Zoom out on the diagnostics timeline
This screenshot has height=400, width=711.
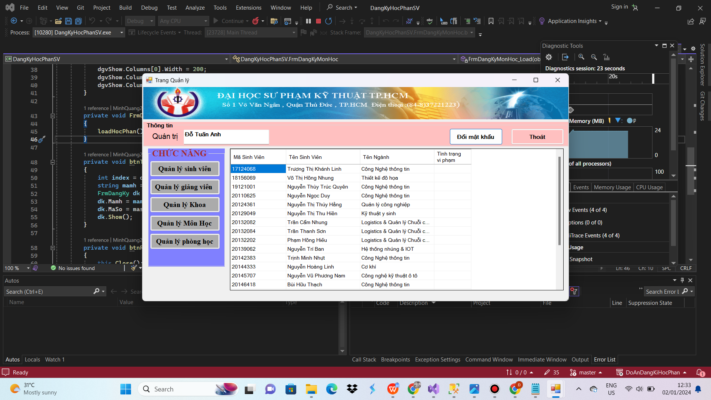[x=594, y=57]
